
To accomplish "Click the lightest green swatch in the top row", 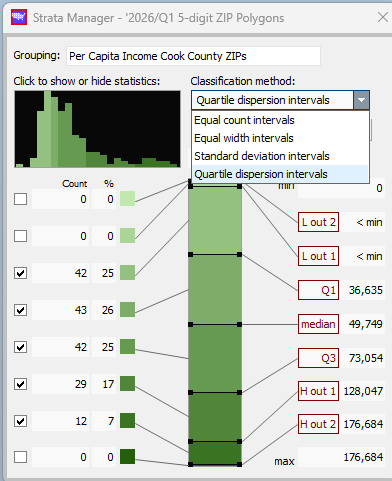I will pyautogui.click(x=127, y=199).
